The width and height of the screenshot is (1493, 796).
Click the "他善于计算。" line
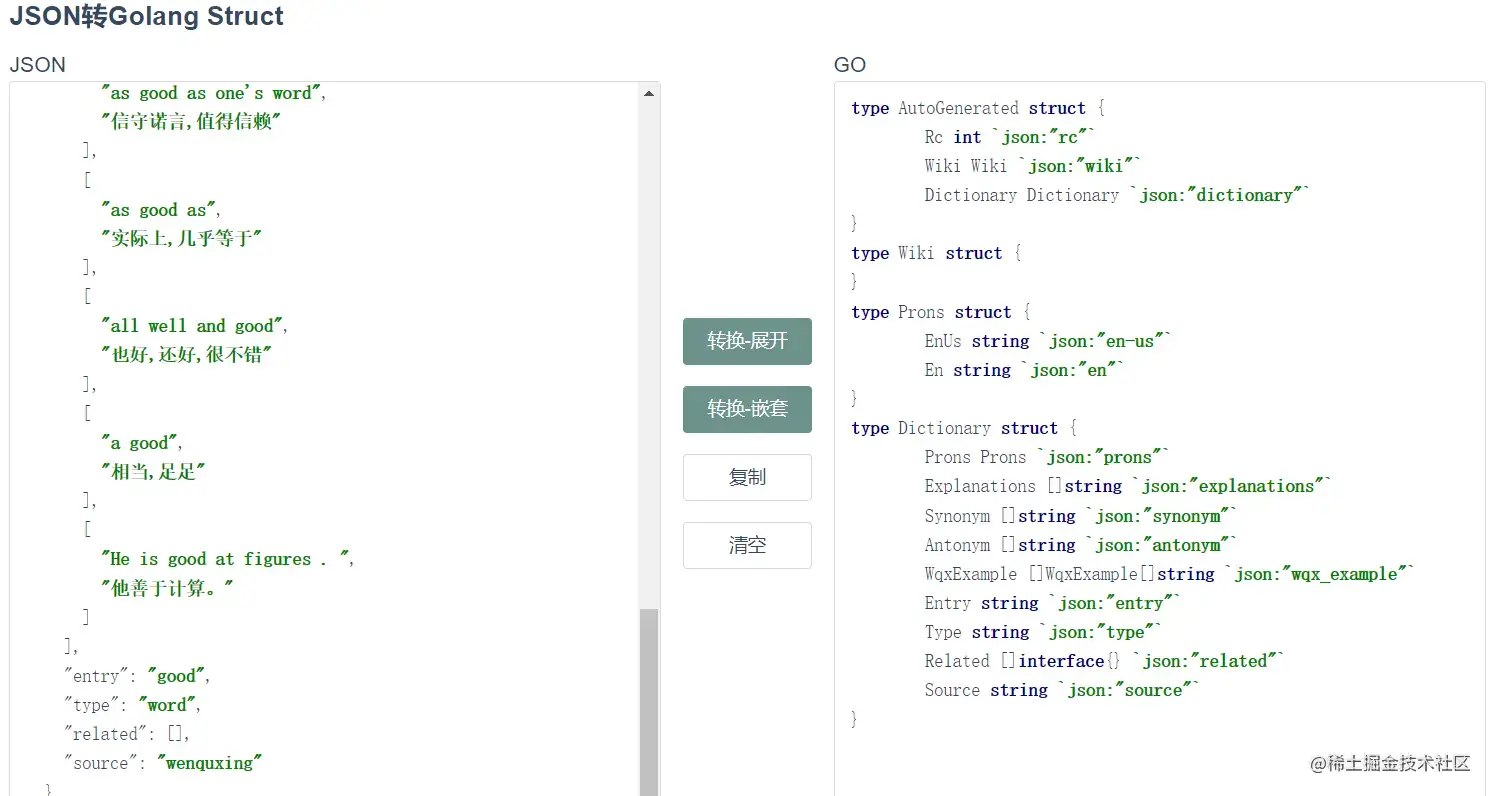(x=166, y=588)
